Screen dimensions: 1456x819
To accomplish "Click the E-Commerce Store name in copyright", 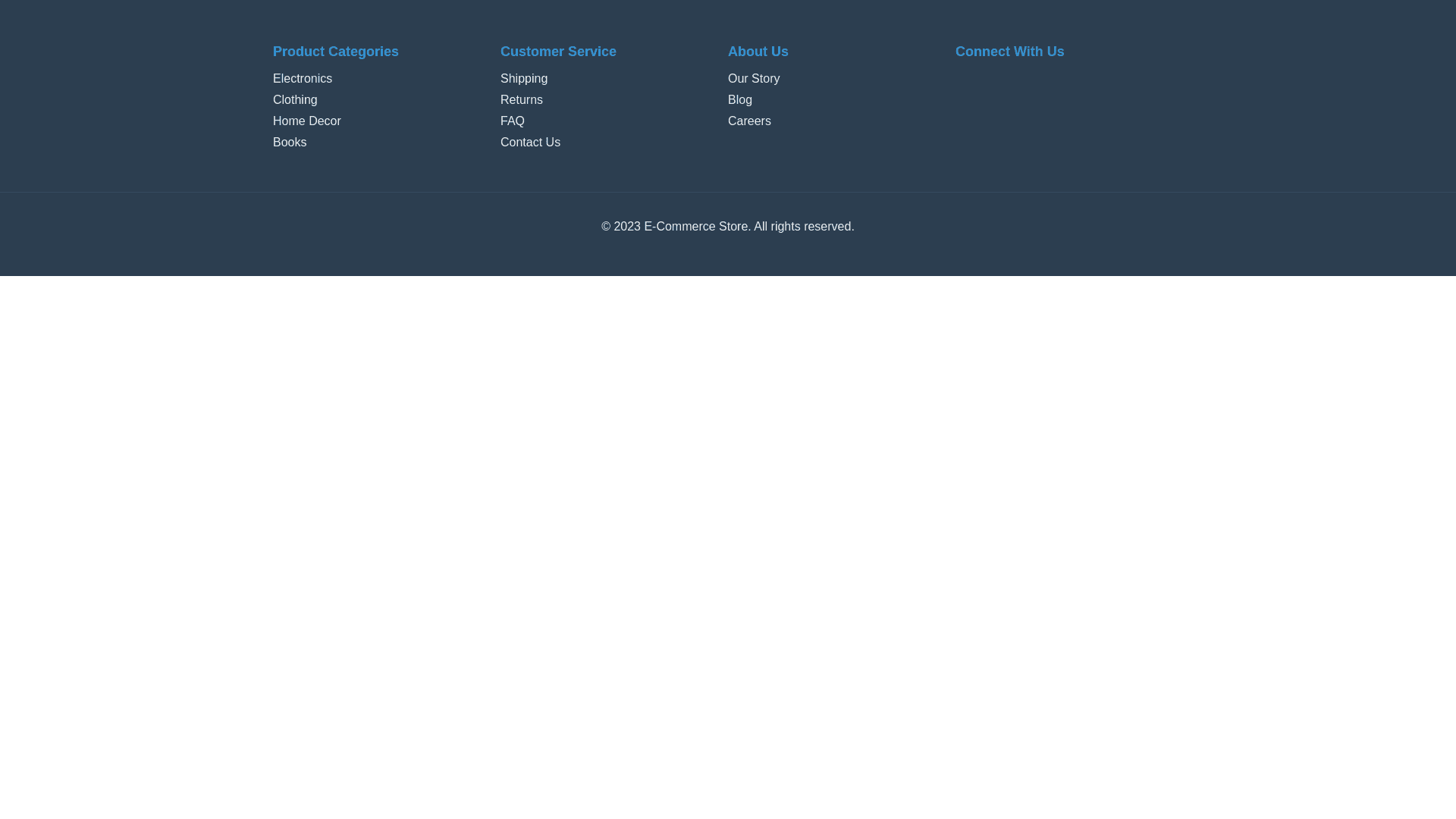I will click(695, 227).
